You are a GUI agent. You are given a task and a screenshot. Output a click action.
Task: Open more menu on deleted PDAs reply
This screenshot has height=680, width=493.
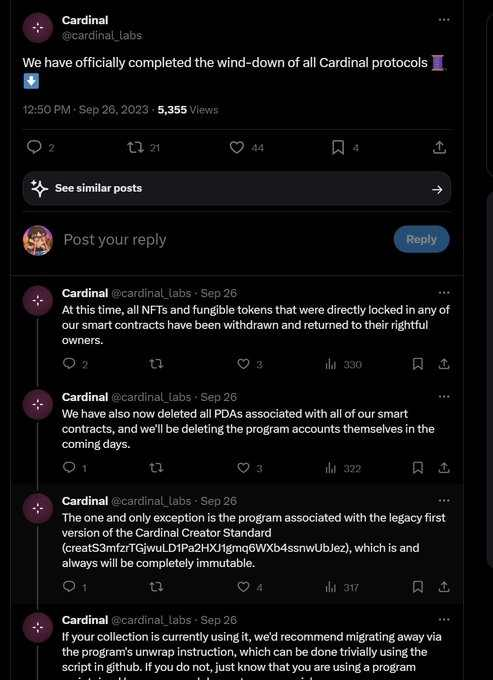(x=444, y=397)
